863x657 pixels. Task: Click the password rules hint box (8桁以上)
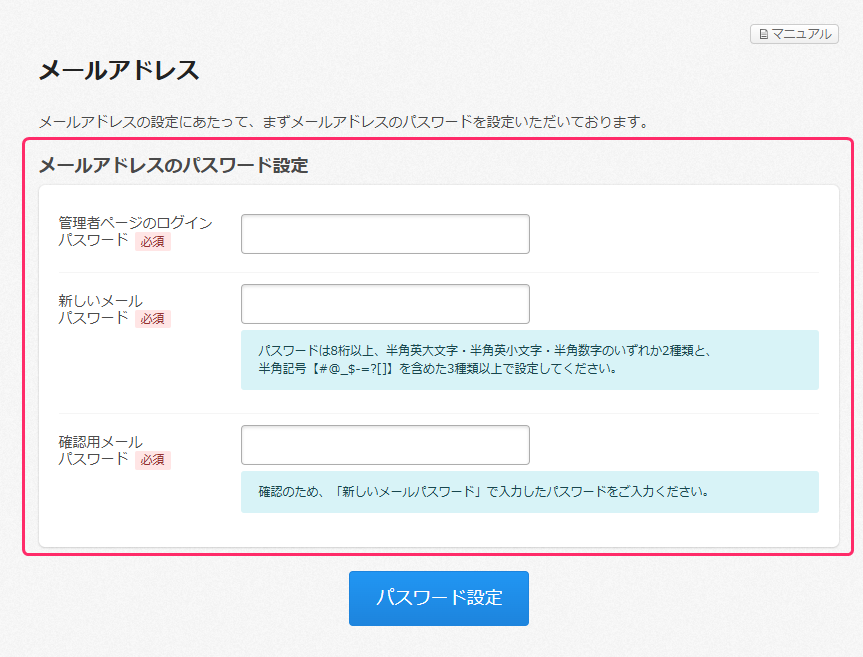[529, 360]
